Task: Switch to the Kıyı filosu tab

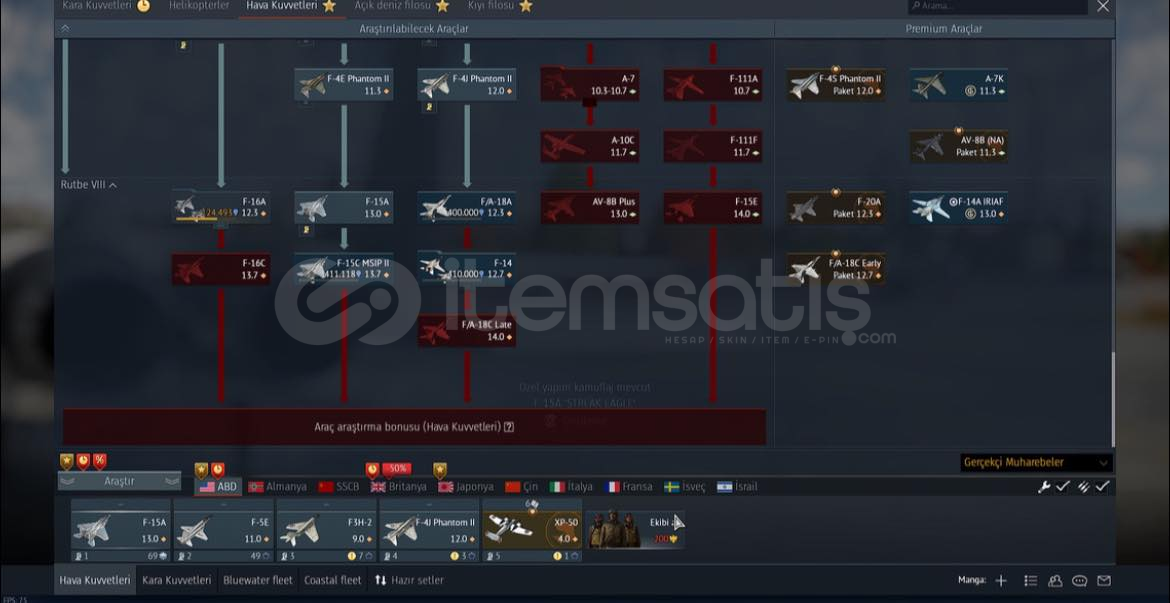Action: (x=500, y=6)
